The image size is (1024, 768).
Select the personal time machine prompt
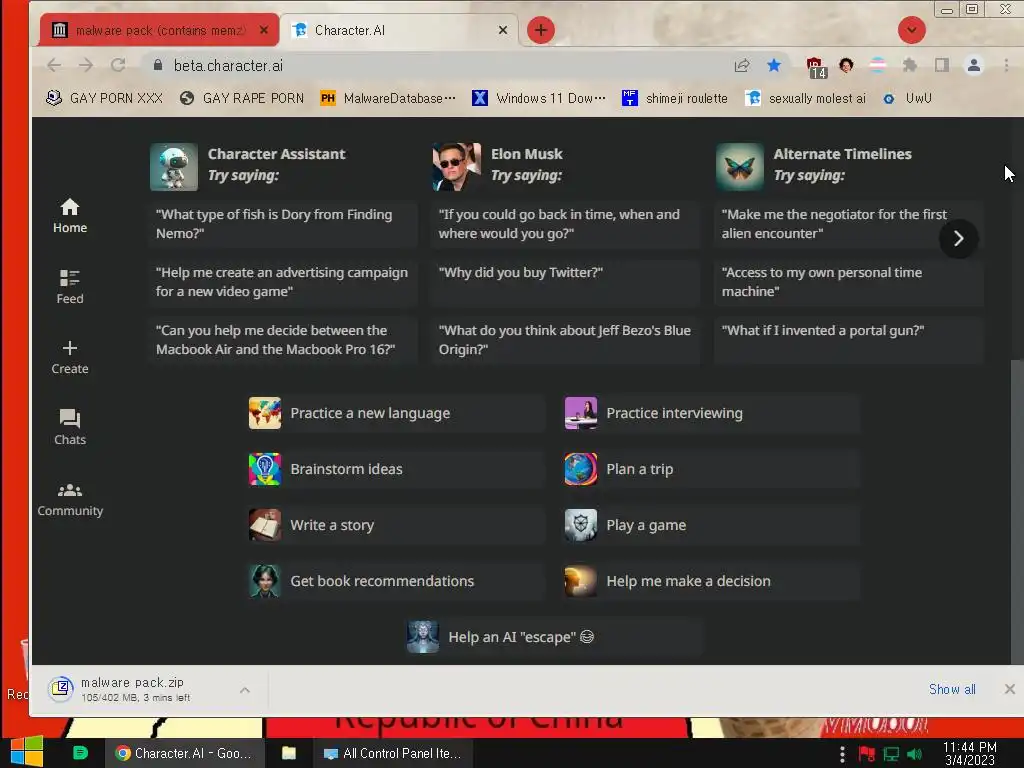[848, 282]
